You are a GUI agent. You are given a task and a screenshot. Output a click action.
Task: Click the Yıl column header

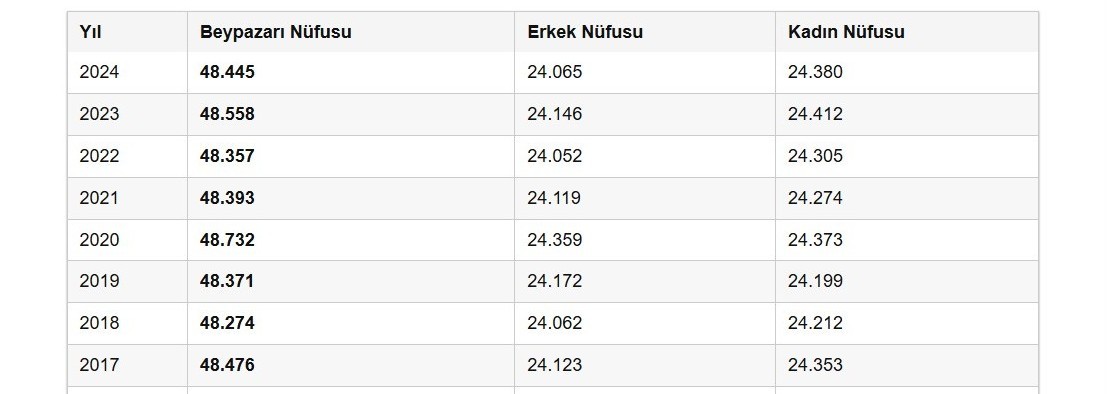coord(127,32)
